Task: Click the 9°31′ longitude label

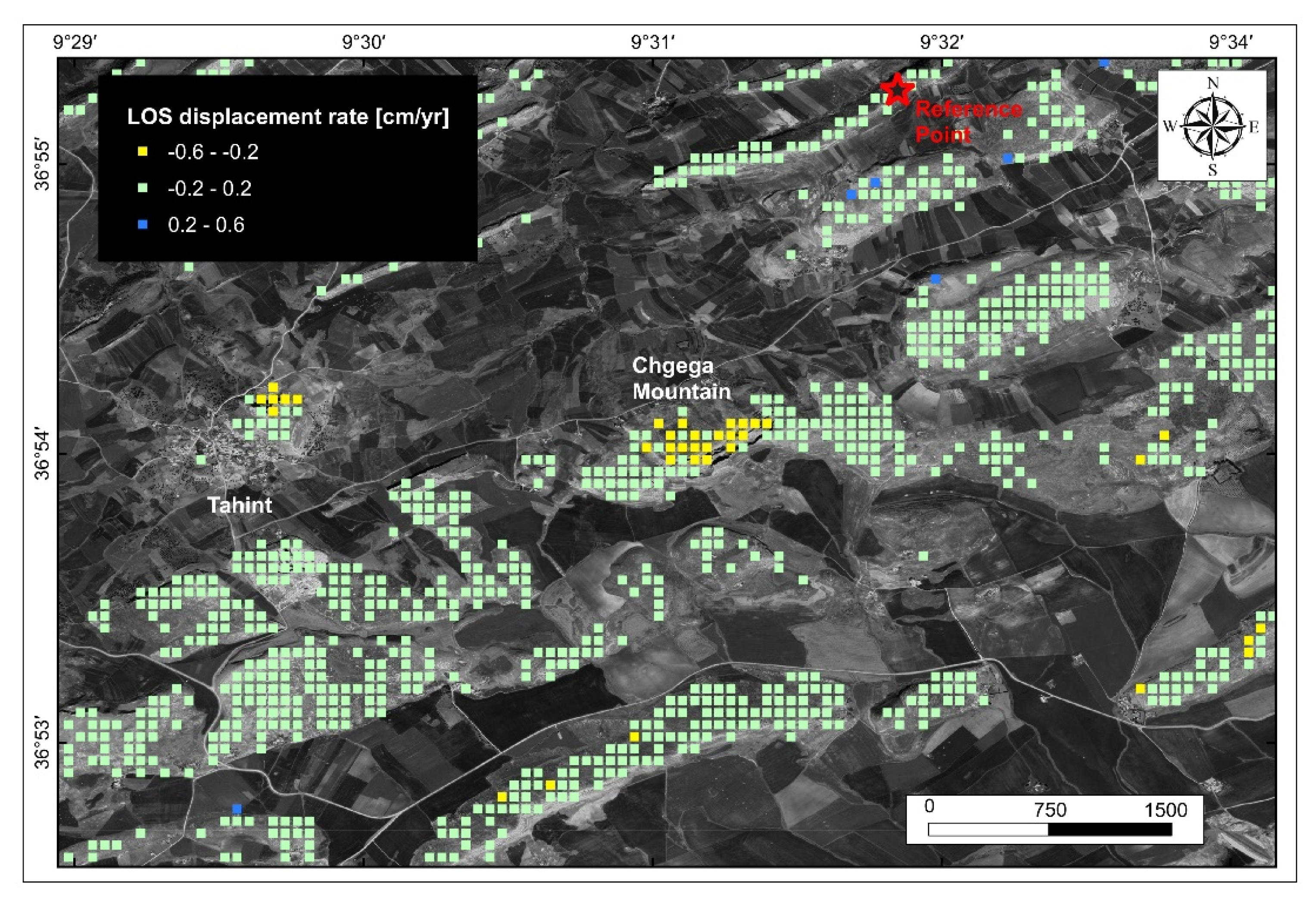Action: 653,42
